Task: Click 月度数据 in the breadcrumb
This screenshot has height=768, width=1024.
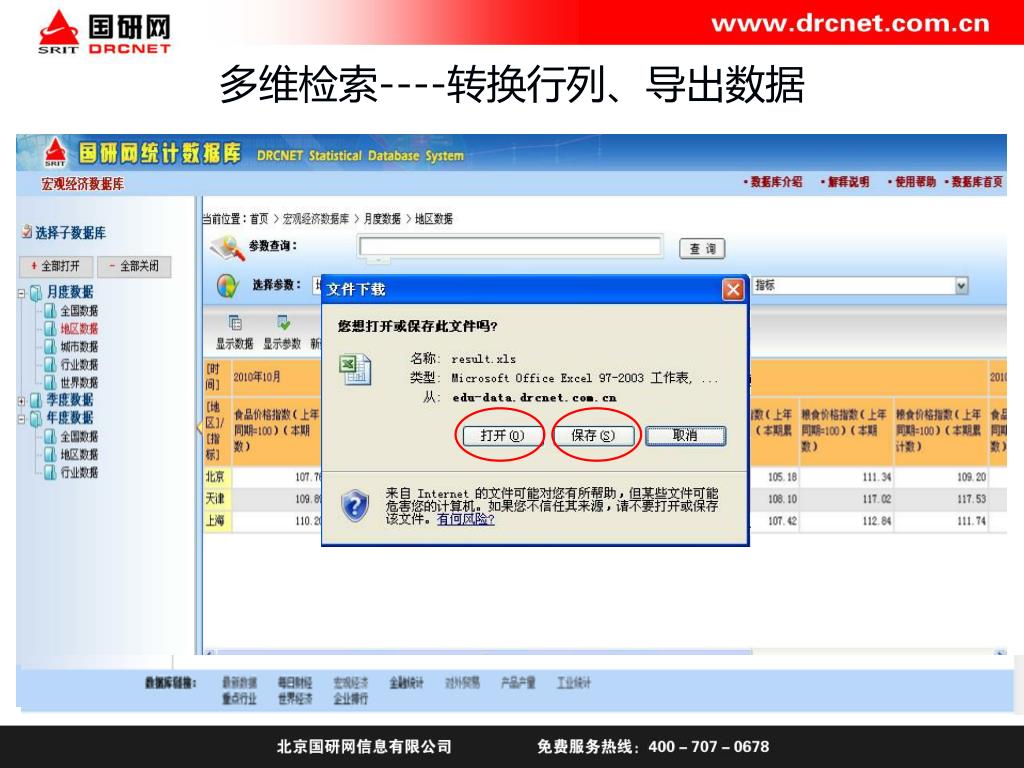Action: click(x=382, y=219)
